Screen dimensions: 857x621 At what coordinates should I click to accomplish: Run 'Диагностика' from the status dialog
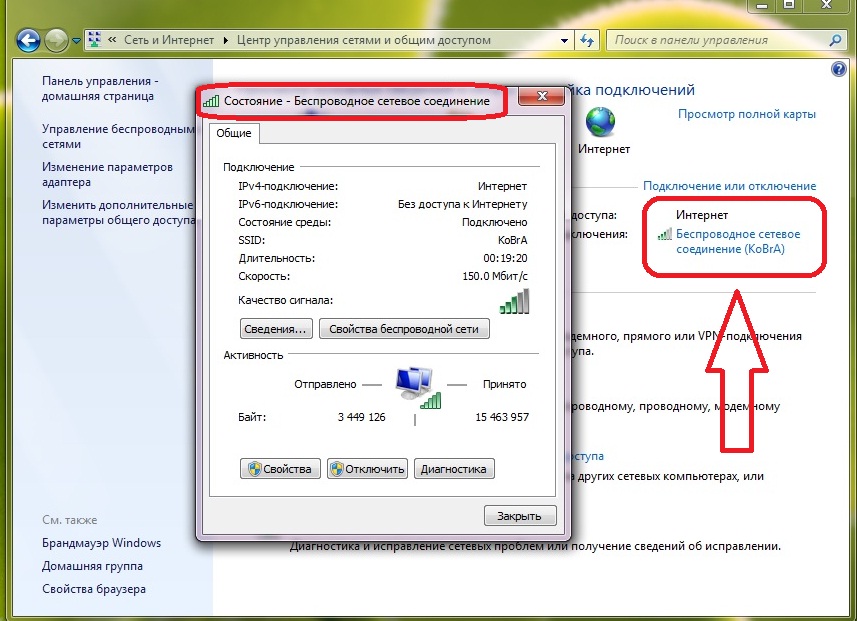coord(454,469)
